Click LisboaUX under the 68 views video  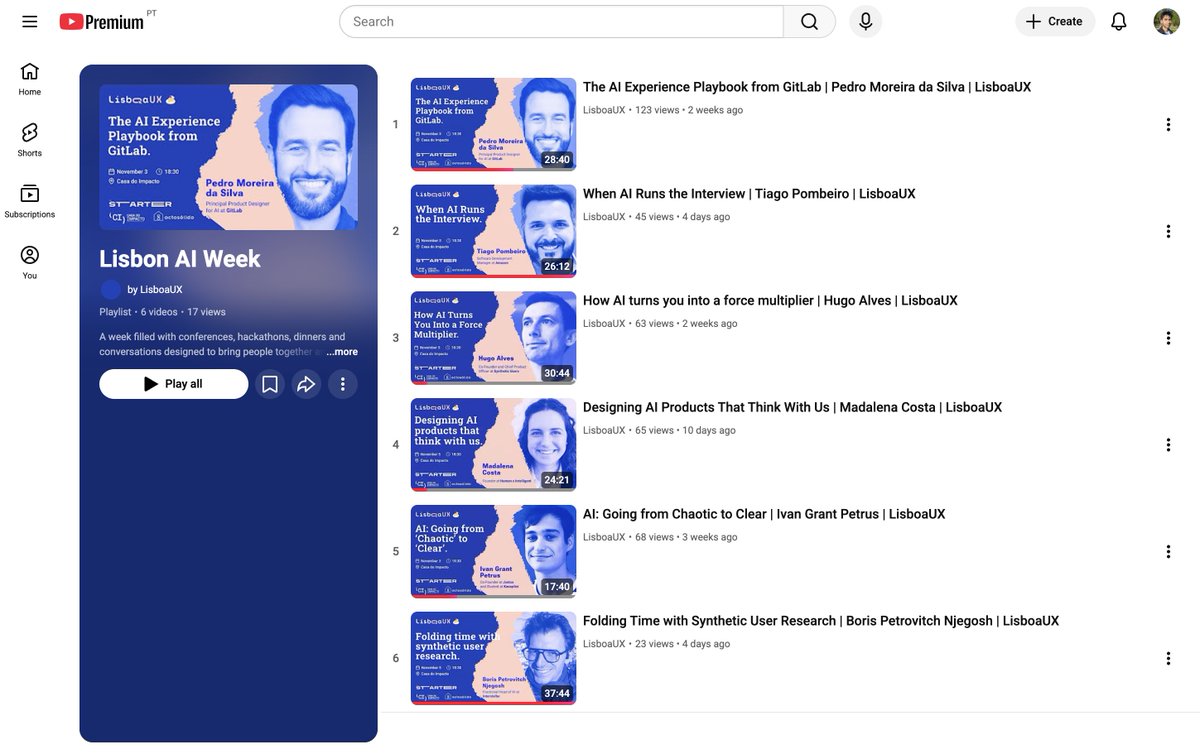coord(604,537)
